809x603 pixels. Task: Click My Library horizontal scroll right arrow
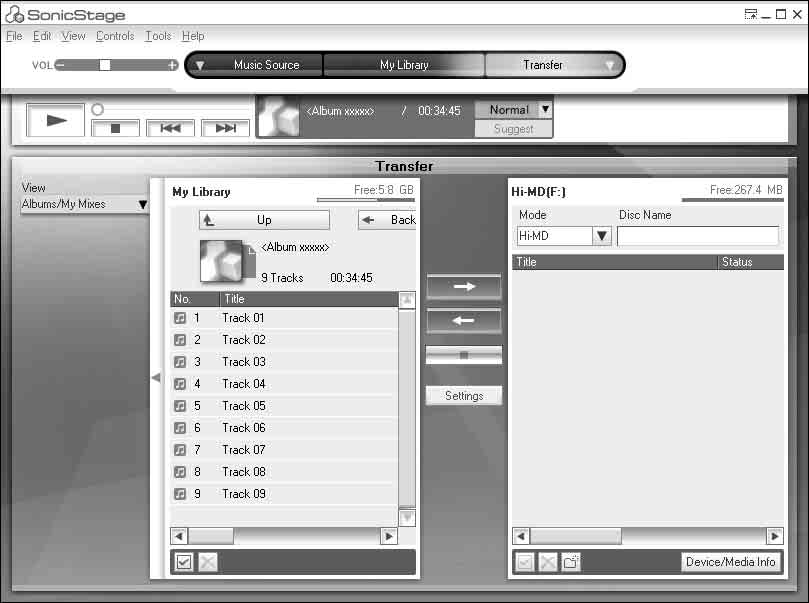[x=389, y=536]
